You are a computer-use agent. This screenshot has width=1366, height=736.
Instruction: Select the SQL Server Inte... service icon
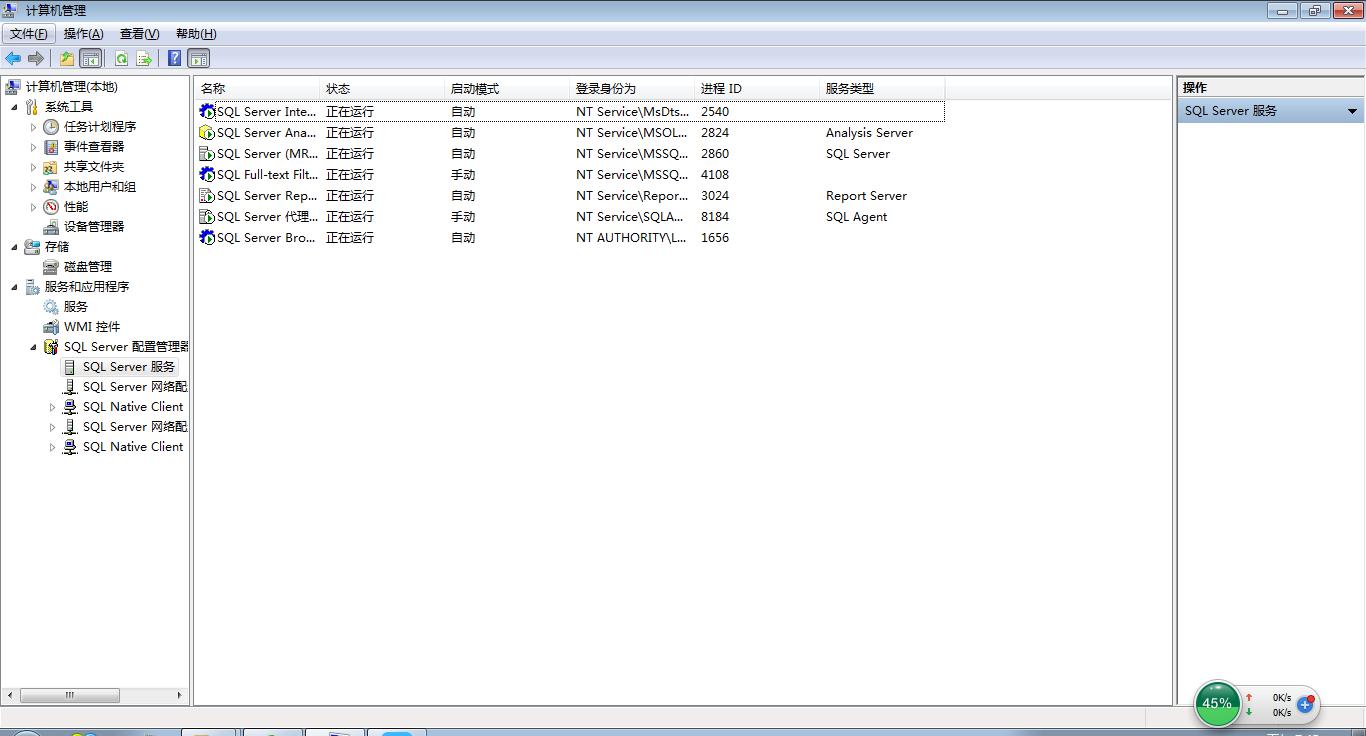tap(207, 111)
